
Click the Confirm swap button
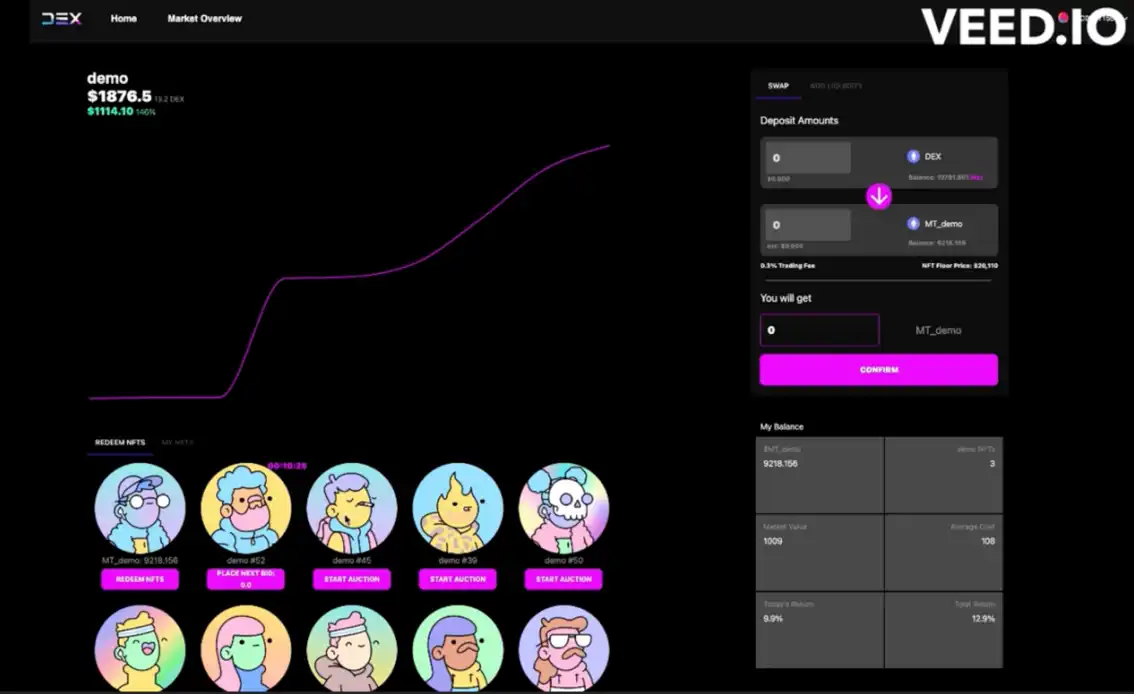[x=879, y=369]
